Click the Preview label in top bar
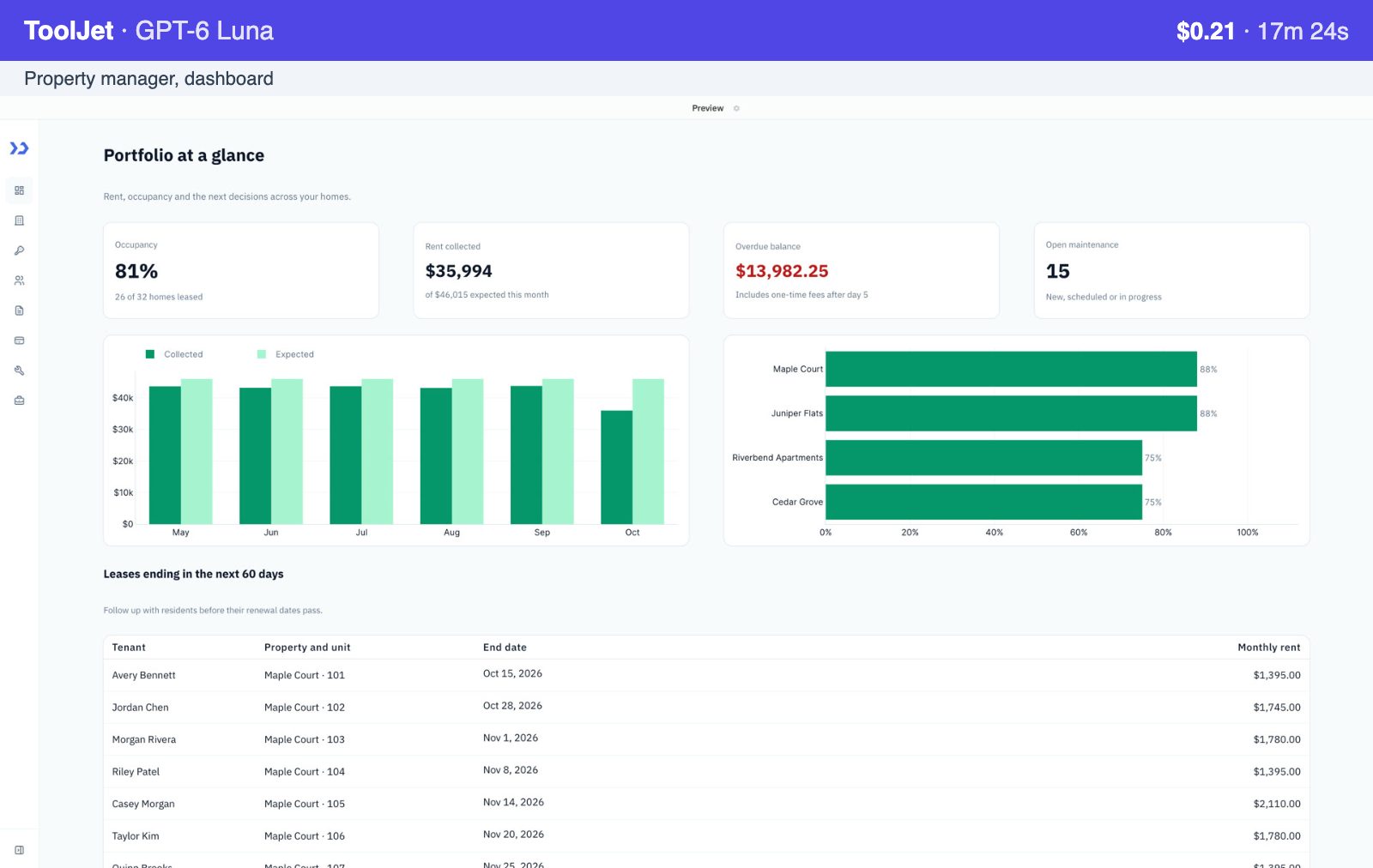 [x=707, y=108]
